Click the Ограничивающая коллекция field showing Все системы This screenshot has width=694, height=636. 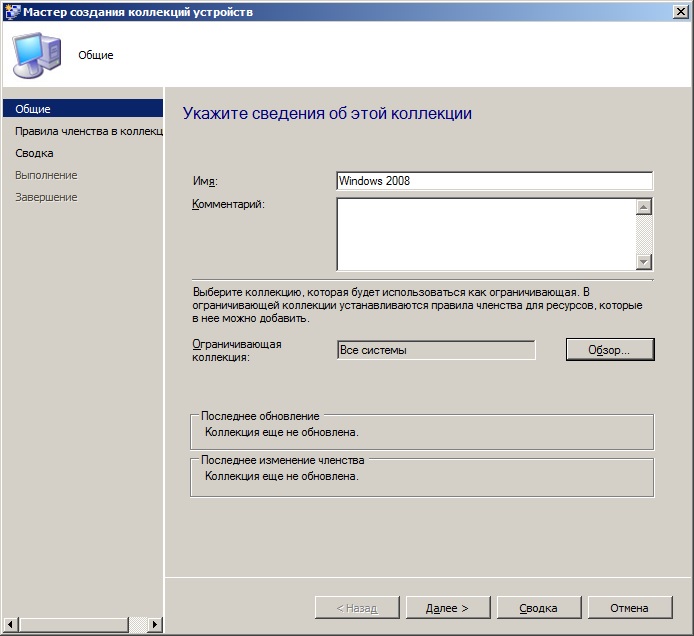[x=436, y=350]
